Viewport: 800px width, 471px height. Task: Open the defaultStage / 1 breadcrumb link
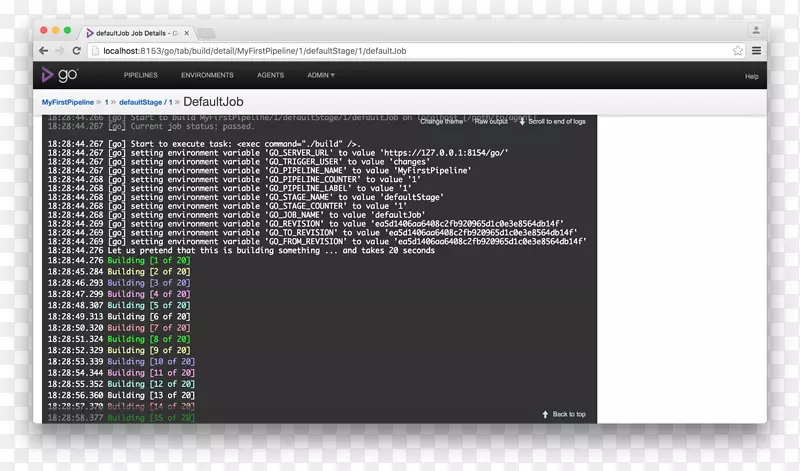pyautogui.click(x=146, y=102)
